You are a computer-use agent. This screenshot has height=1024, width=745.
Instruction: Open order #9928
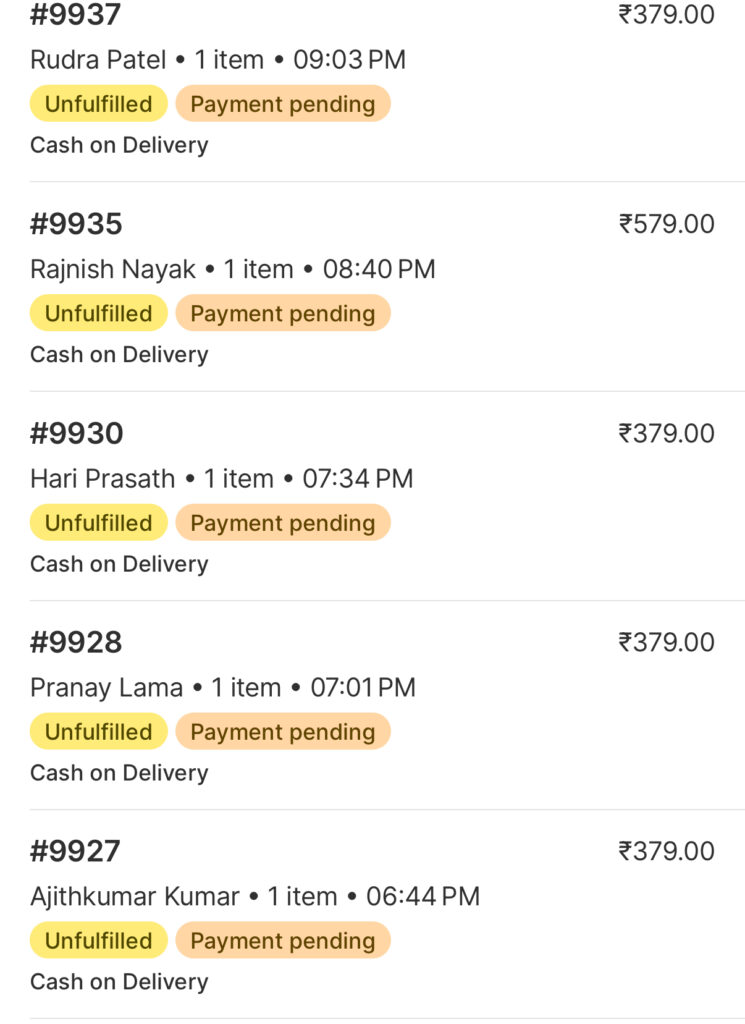(76, 642)
